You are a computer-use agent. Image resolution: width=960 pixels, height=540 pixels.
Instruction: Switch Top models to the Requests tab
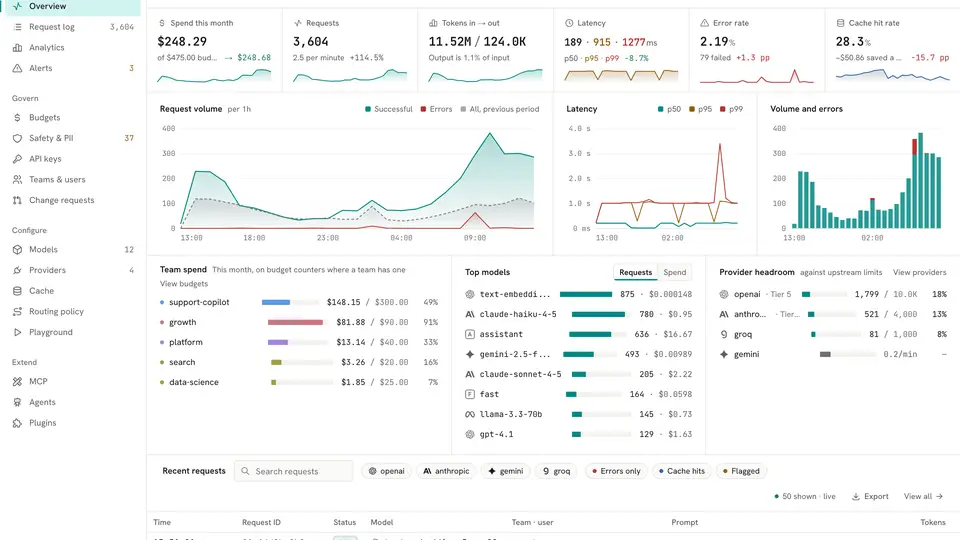(635, 272)
